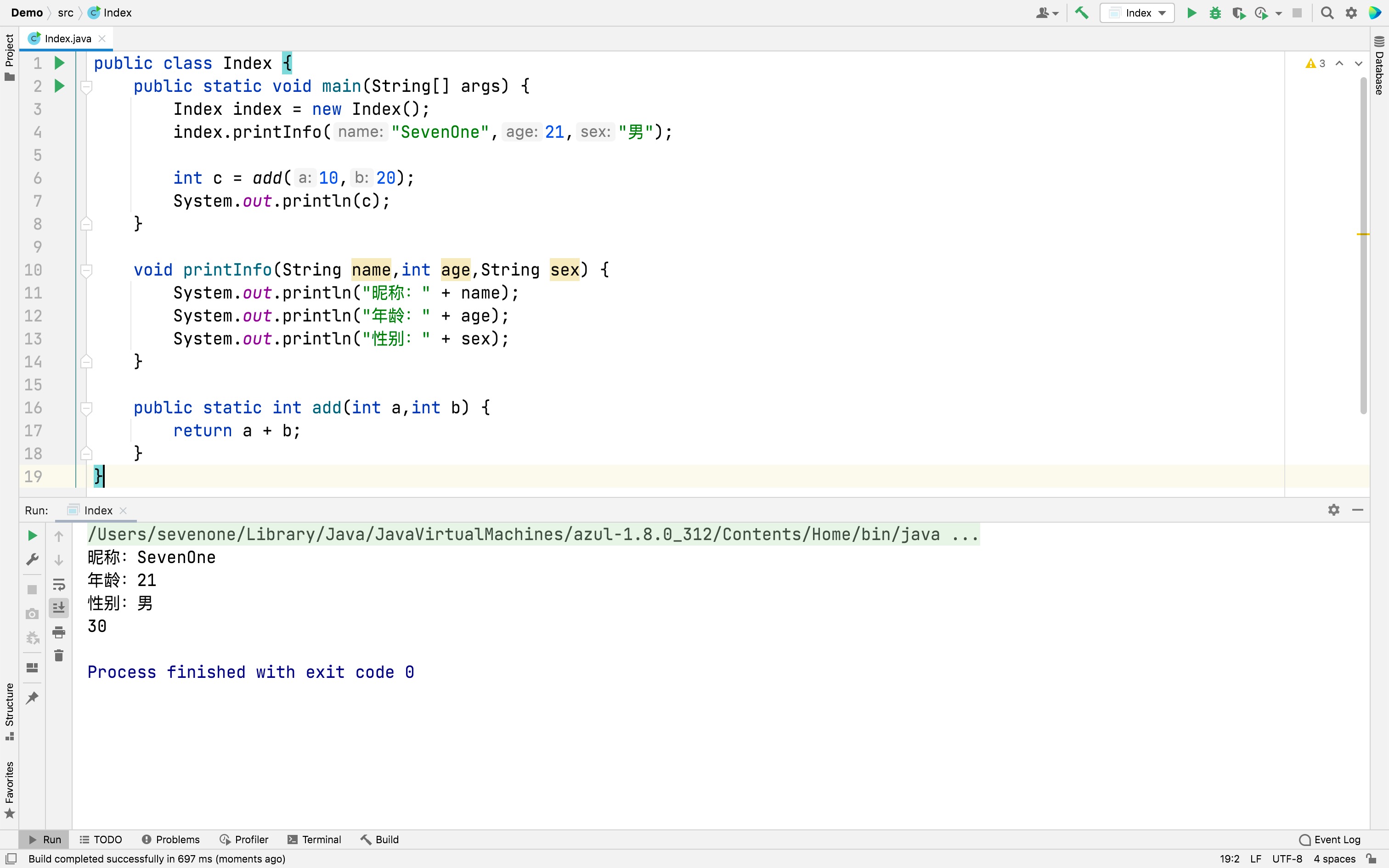Screen dimensions: 1389x868
Task: Click the pin tab icon in the Run panel
Action: (x=33, y=698)
